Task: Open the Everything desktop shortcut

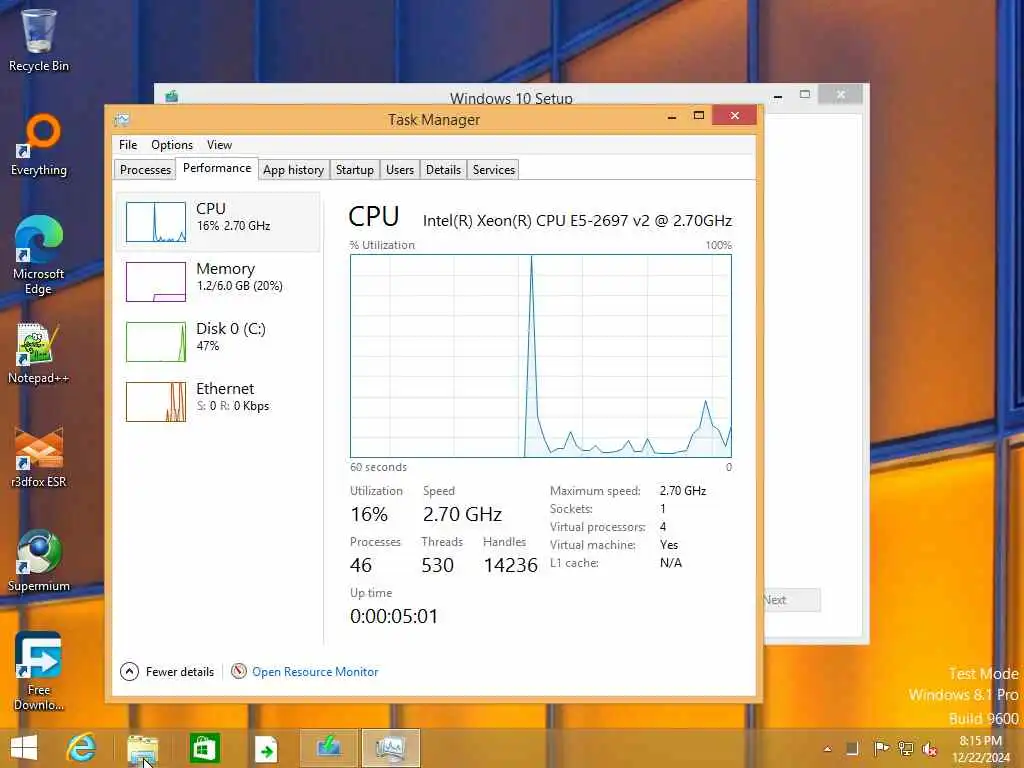Action: click(39, 145)
